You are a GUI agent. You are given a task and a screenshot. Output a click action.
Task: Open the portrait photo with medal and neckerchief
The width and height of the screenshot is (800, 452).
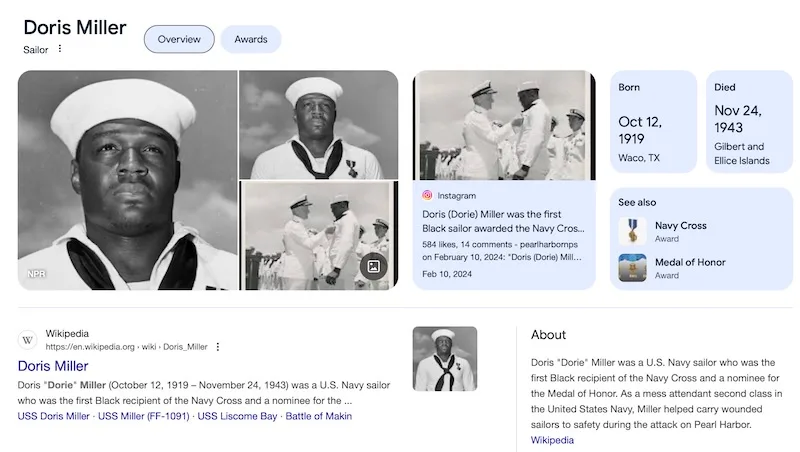pyautogui.click(x=318, y=124)
